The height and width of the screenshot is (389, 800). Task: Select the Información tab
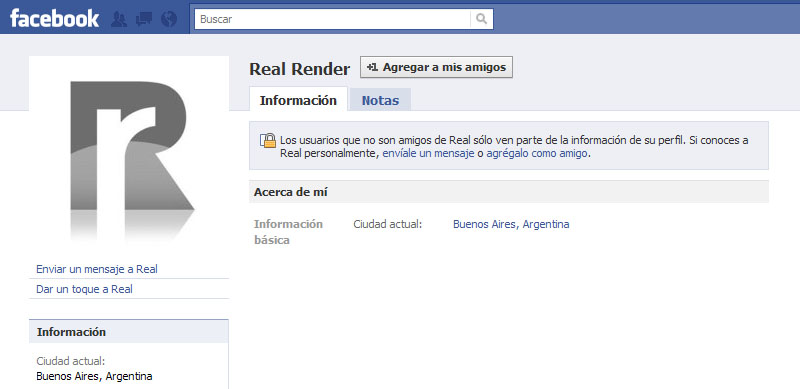pos(298,100)
